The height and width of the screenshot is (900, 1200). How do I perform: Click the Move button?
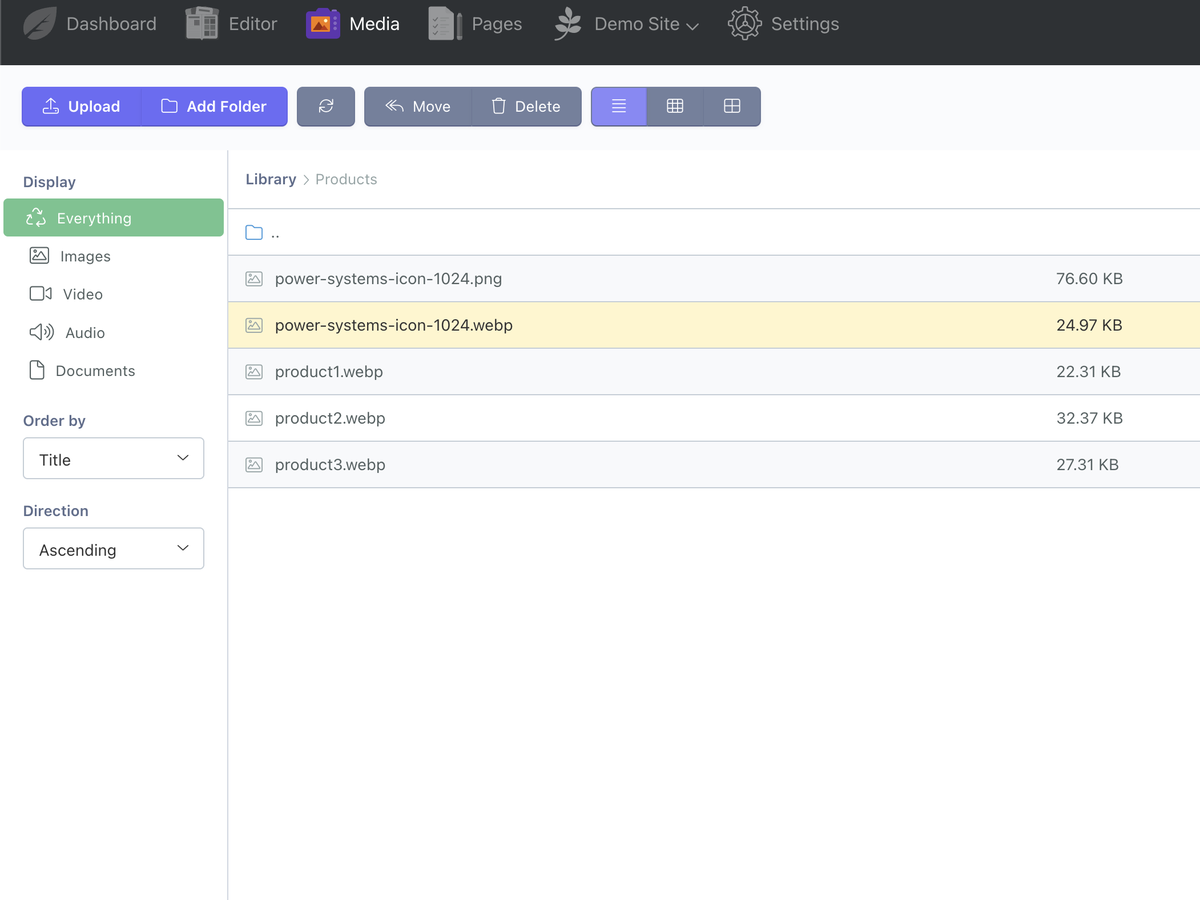click(418, 107)
